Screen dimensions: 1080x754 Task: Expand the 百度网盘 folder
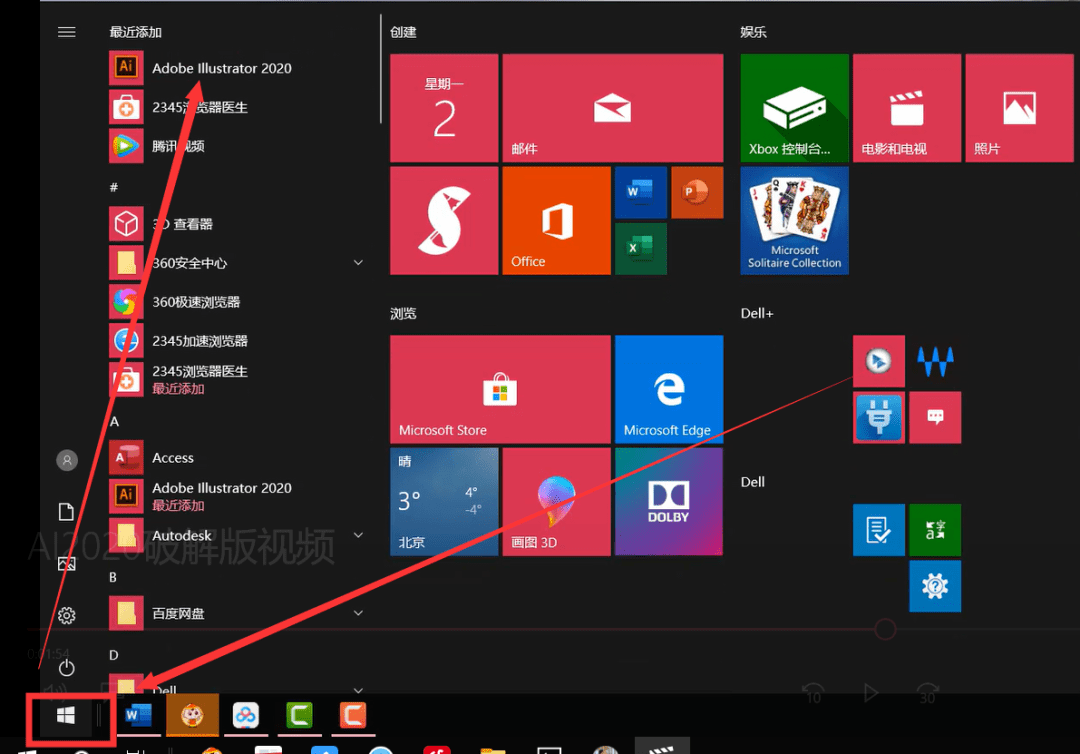pyautogui.click(x=358, y=613)
